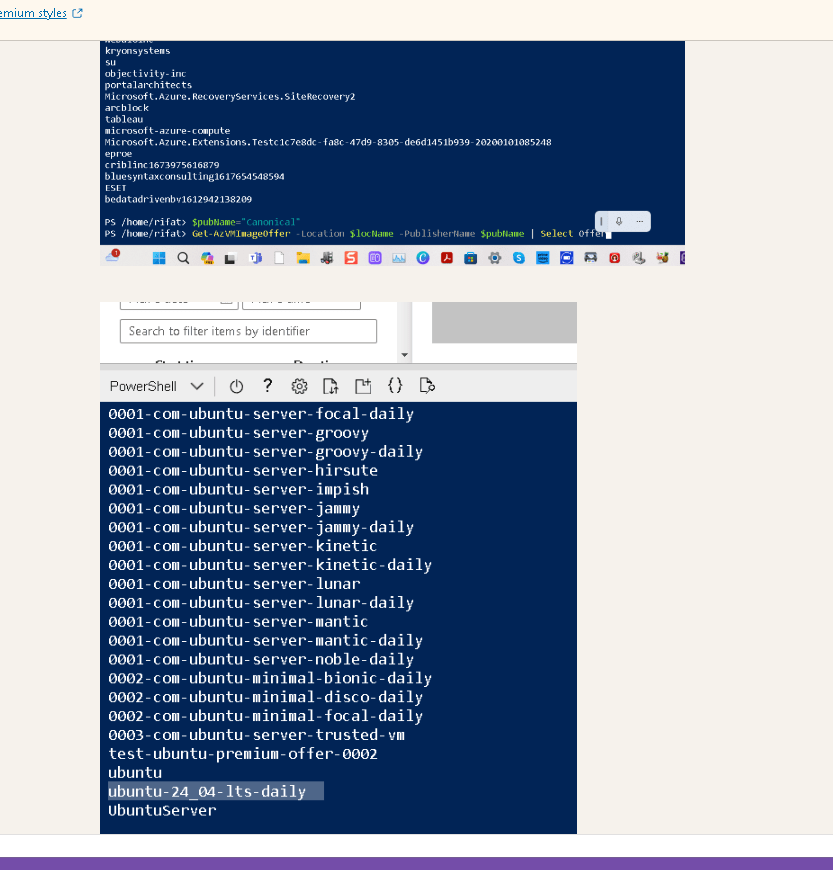The width and height of the screenshot is (833, 870).
Task: Open the Copilot icon in the taskbar
Action: [207, 258]
